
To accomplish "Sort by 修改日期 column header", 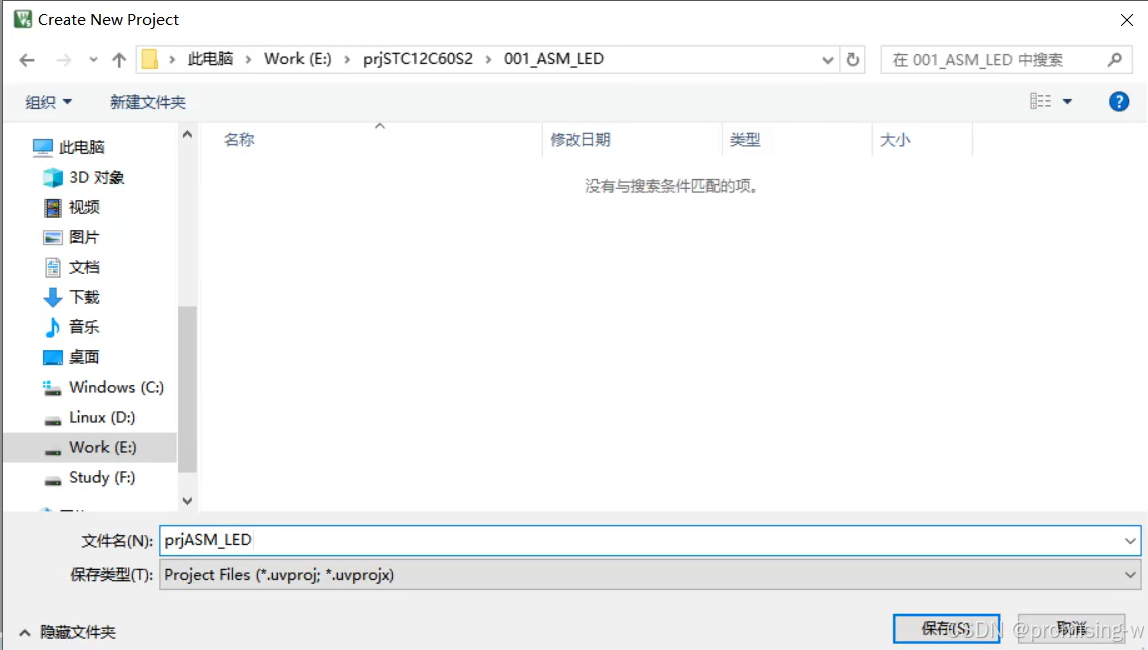I will tap(581, 140).
